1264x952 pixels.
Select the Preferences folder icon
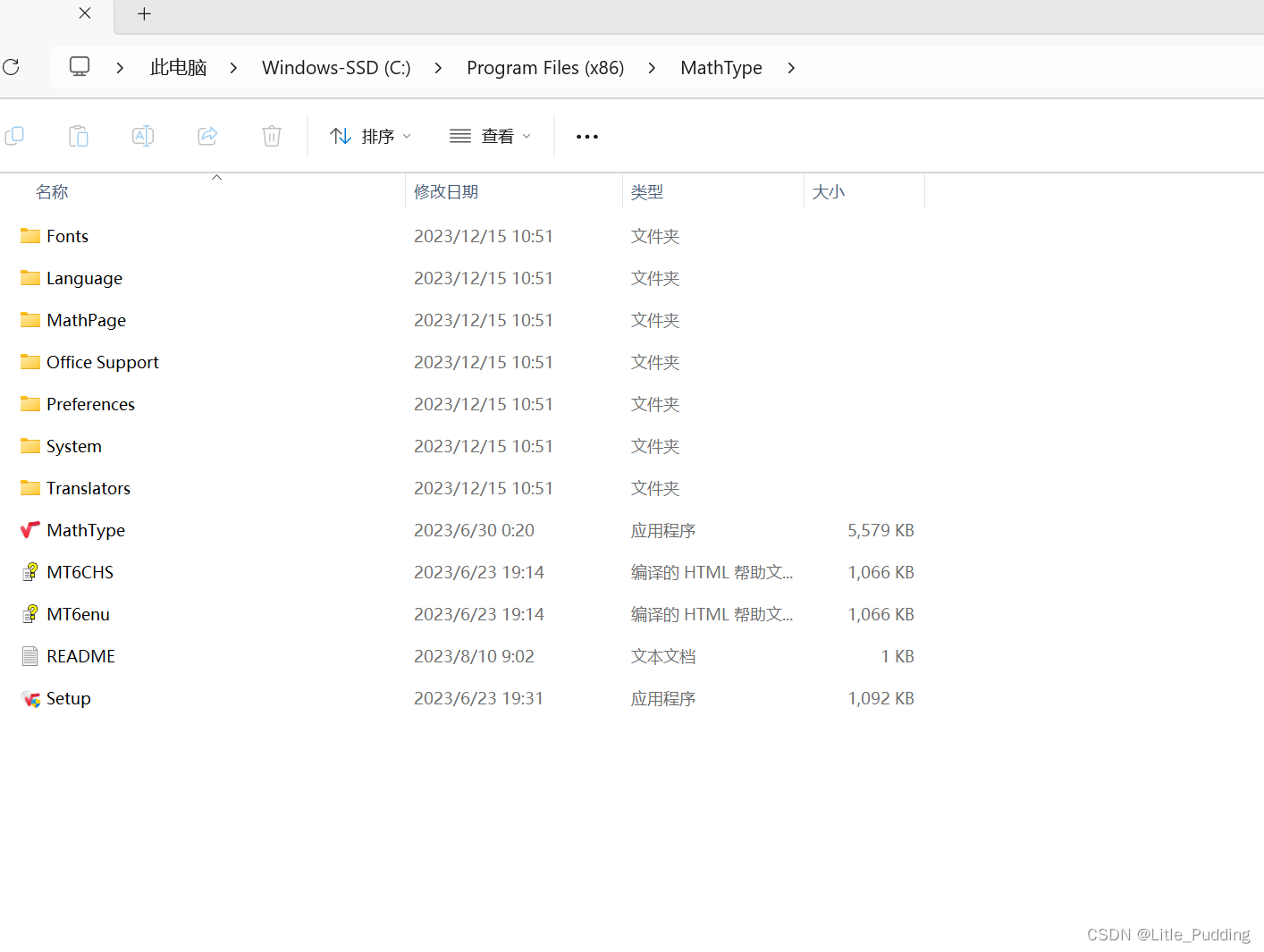point(30,404)
